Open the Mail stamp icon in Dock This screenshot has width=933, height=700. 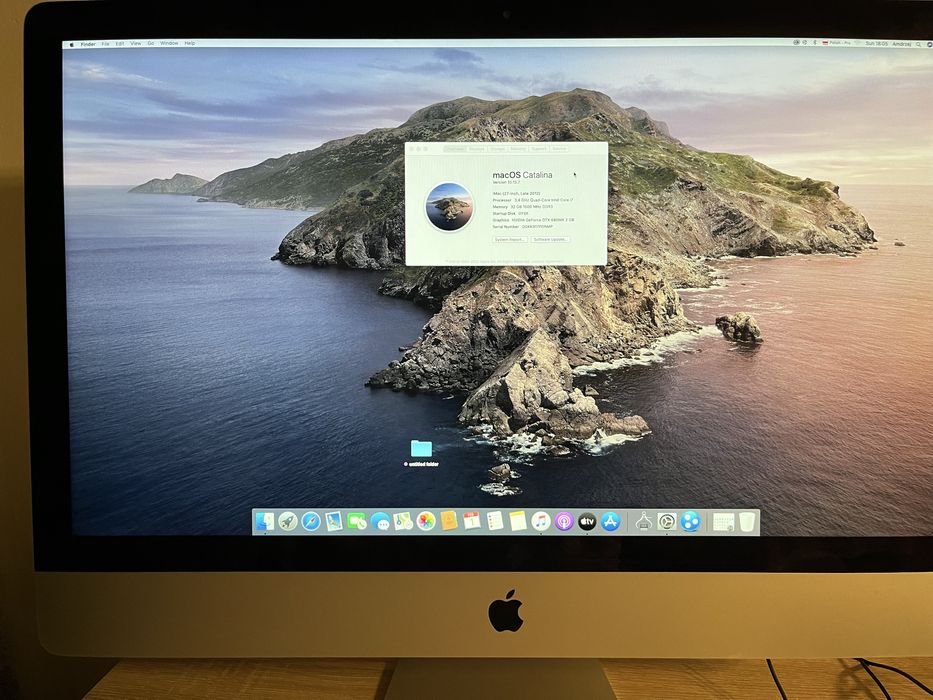coord(334,522)
